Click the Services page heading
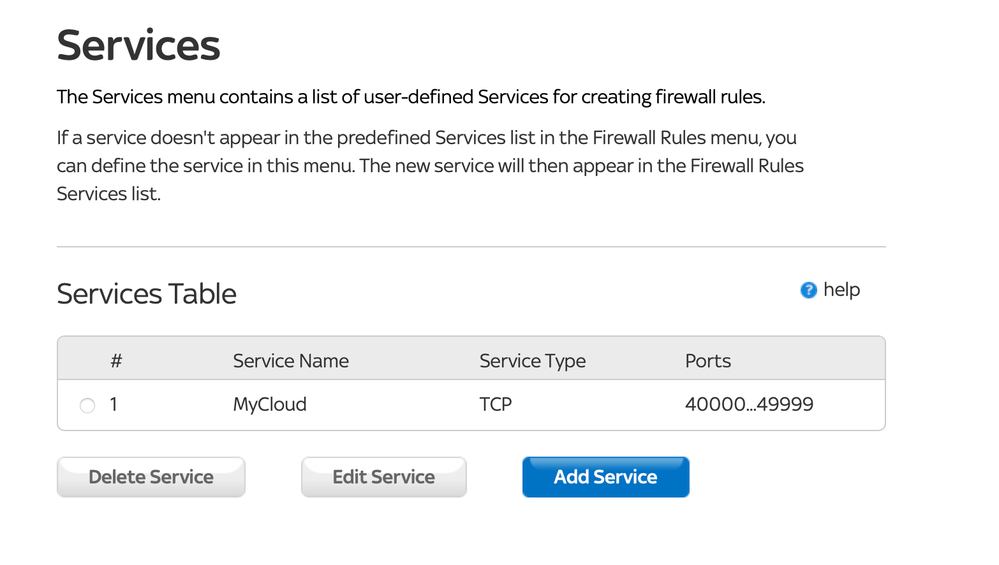 [138, 46]
